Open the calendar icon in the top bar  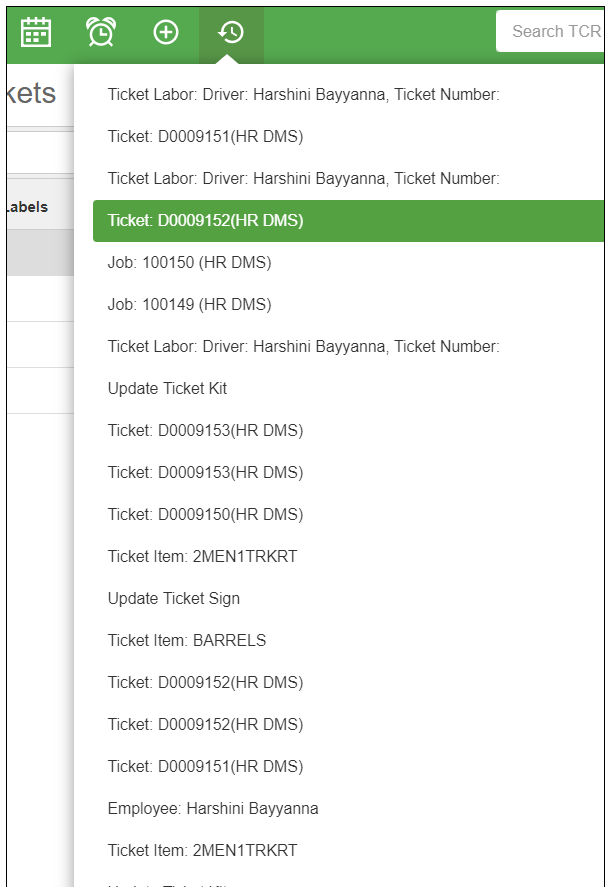(x=36, y=32)
